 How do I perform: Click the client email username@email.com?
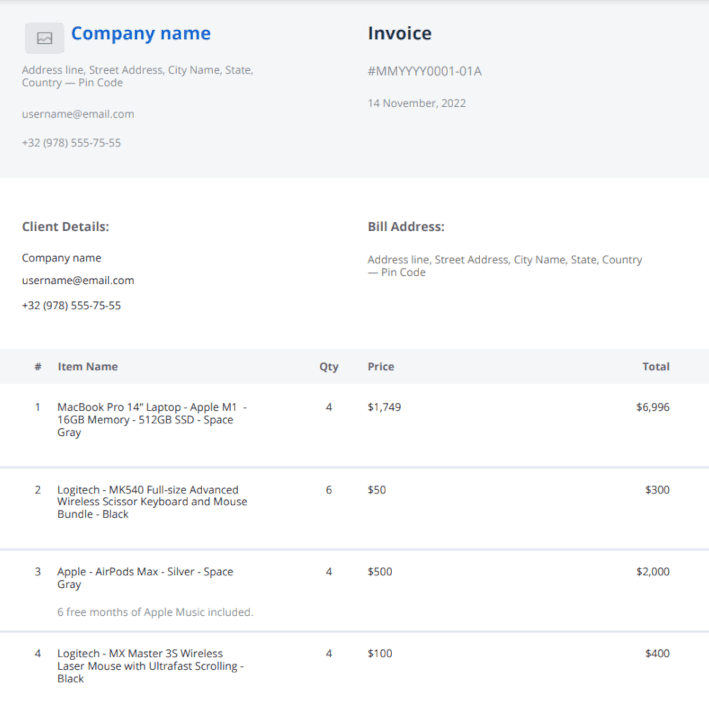point(78,280)
